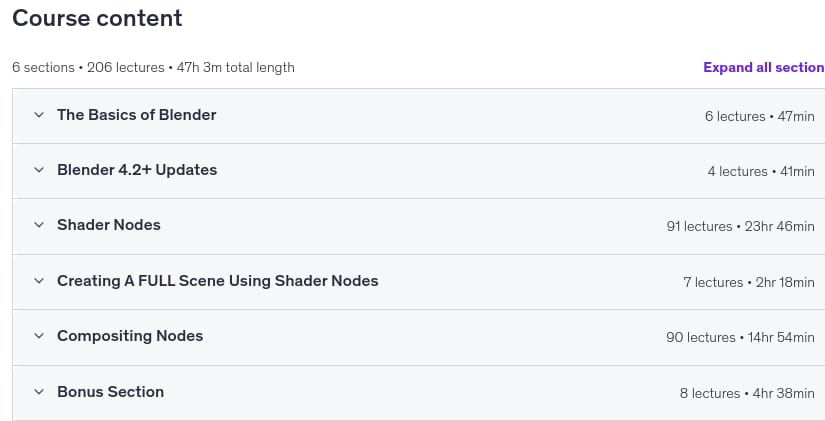
Task: Click the Expand all sections link
Action: coord(764,67)
